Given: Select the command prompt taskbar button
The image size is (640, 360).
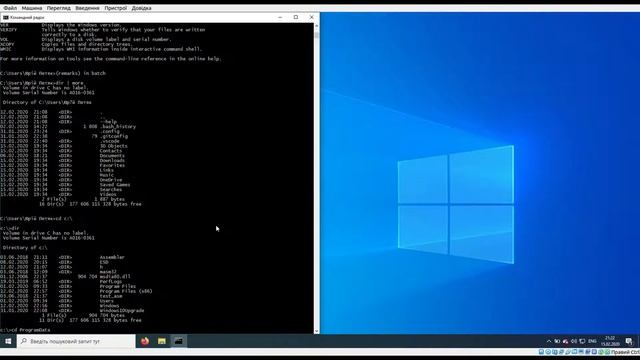Looking at the screenshot, I should tap(178, 341).
